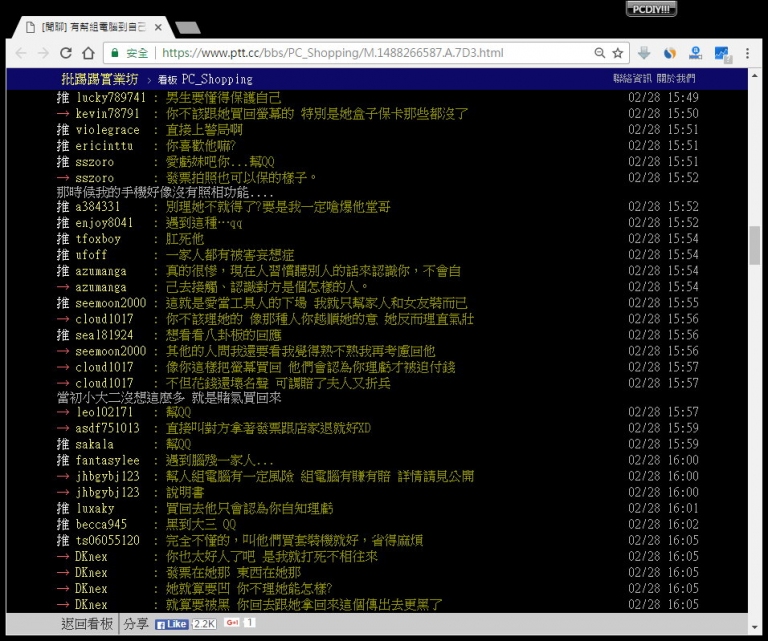
Task: Select username asdf751013
Action: (x=107, y=428)
